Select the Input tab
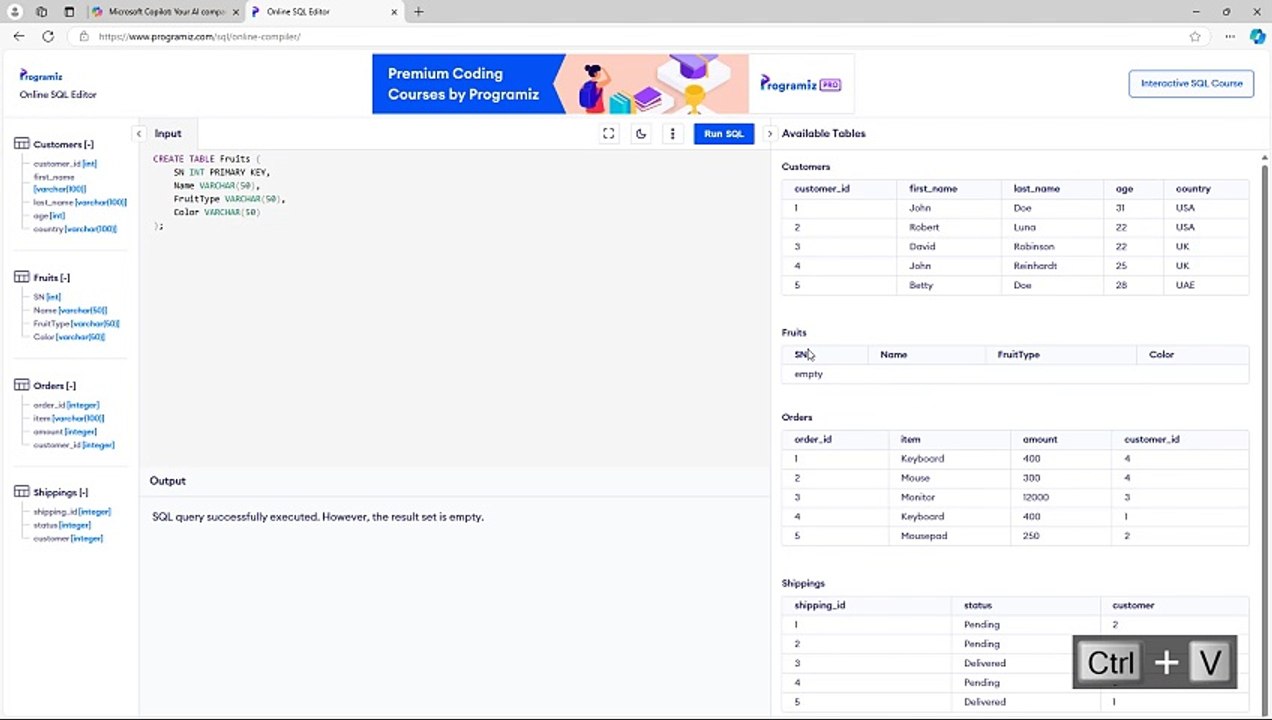This screenshot has height=720, width=1272. coord(168,133)
